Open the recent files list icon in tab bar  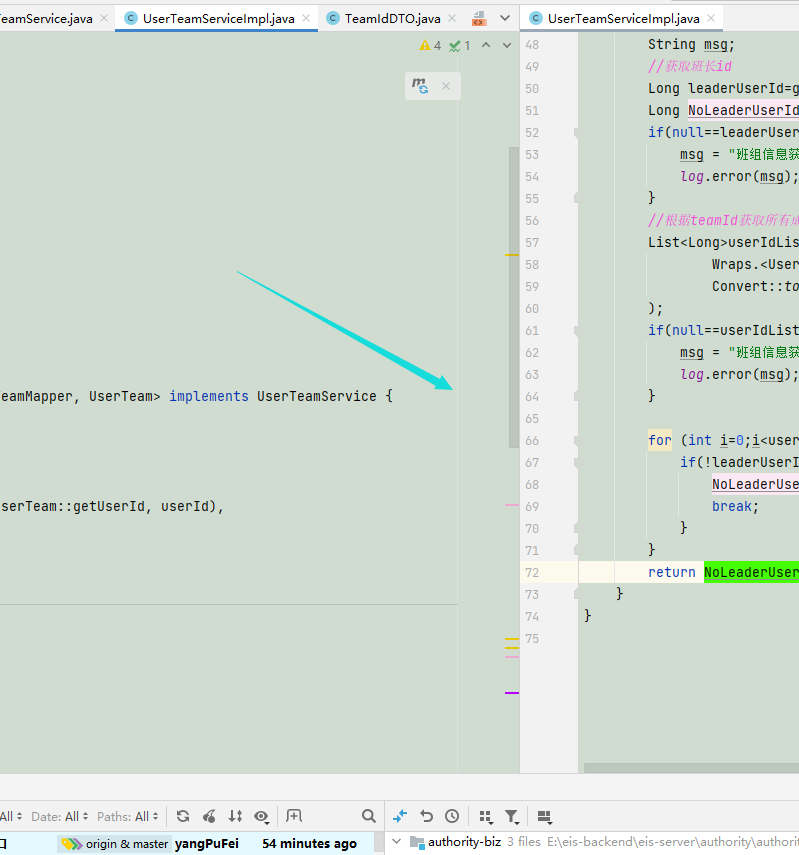click(479, 19)
